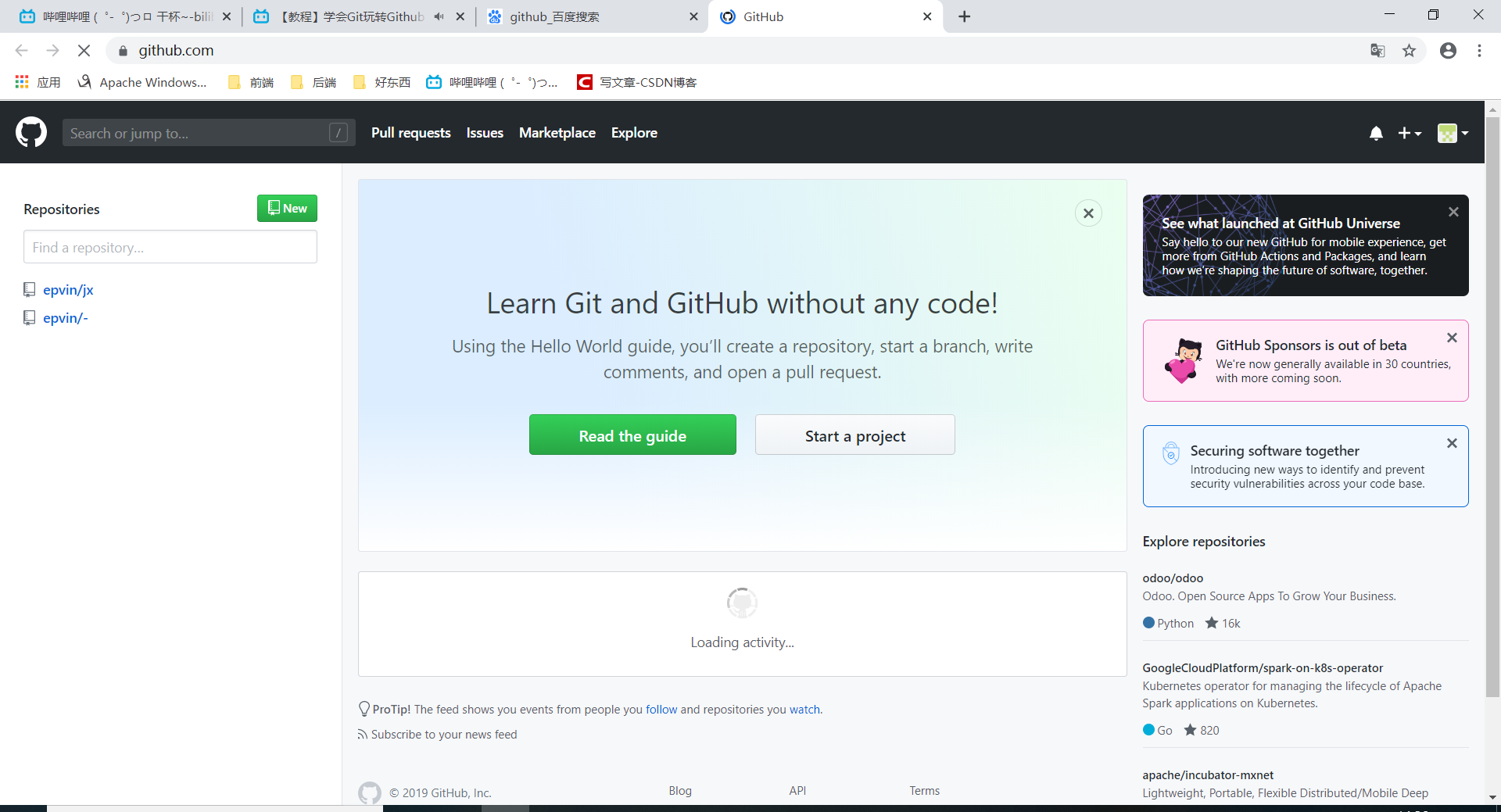Open the 应用 apps shortcut
1501x812 pixels.
(x=38, y=82)
